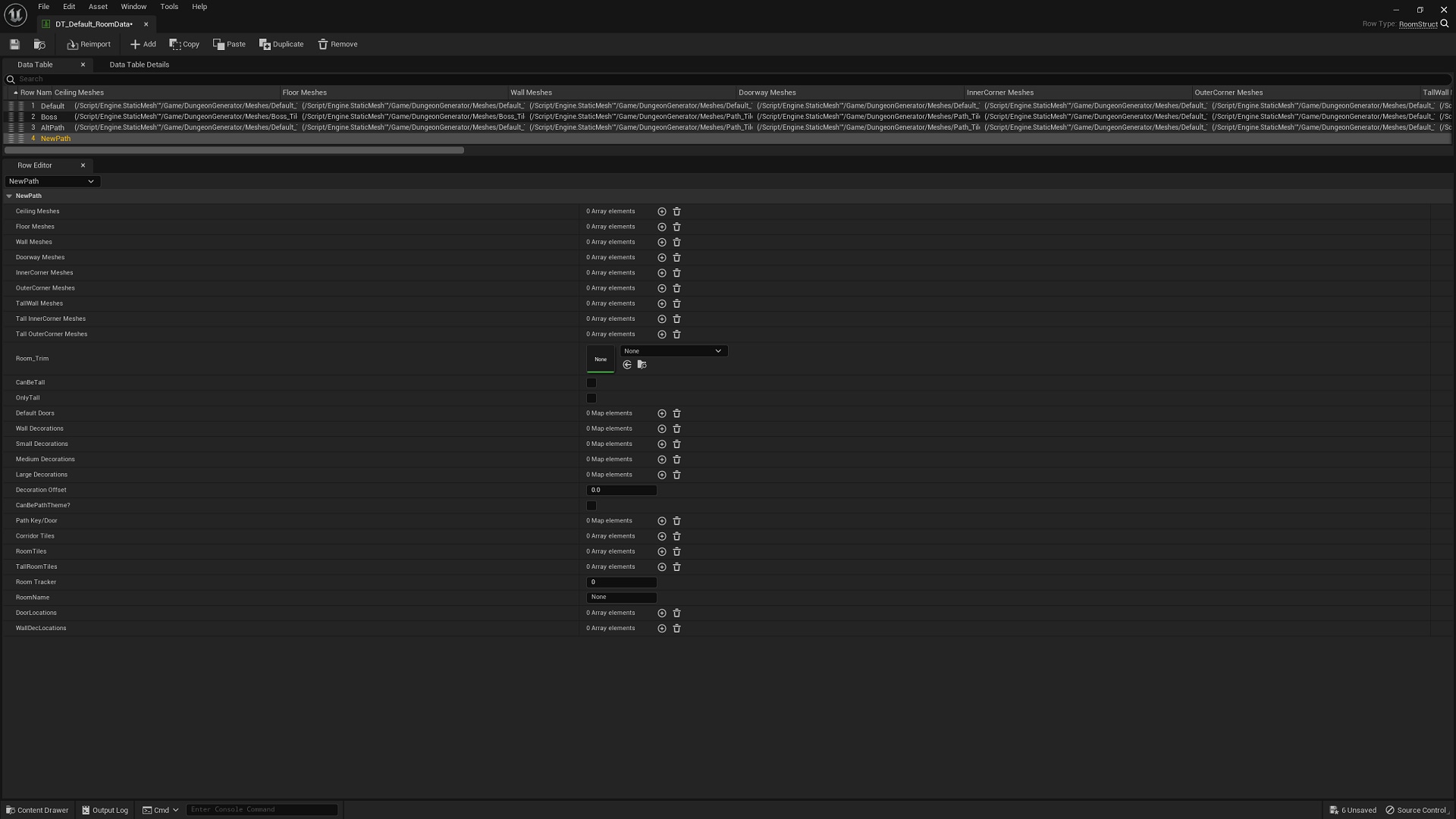The width and height of the screenshot is (1456, 819).
Task: Enable the OnlyTall checkbox
Action: (x=591, y=398)
